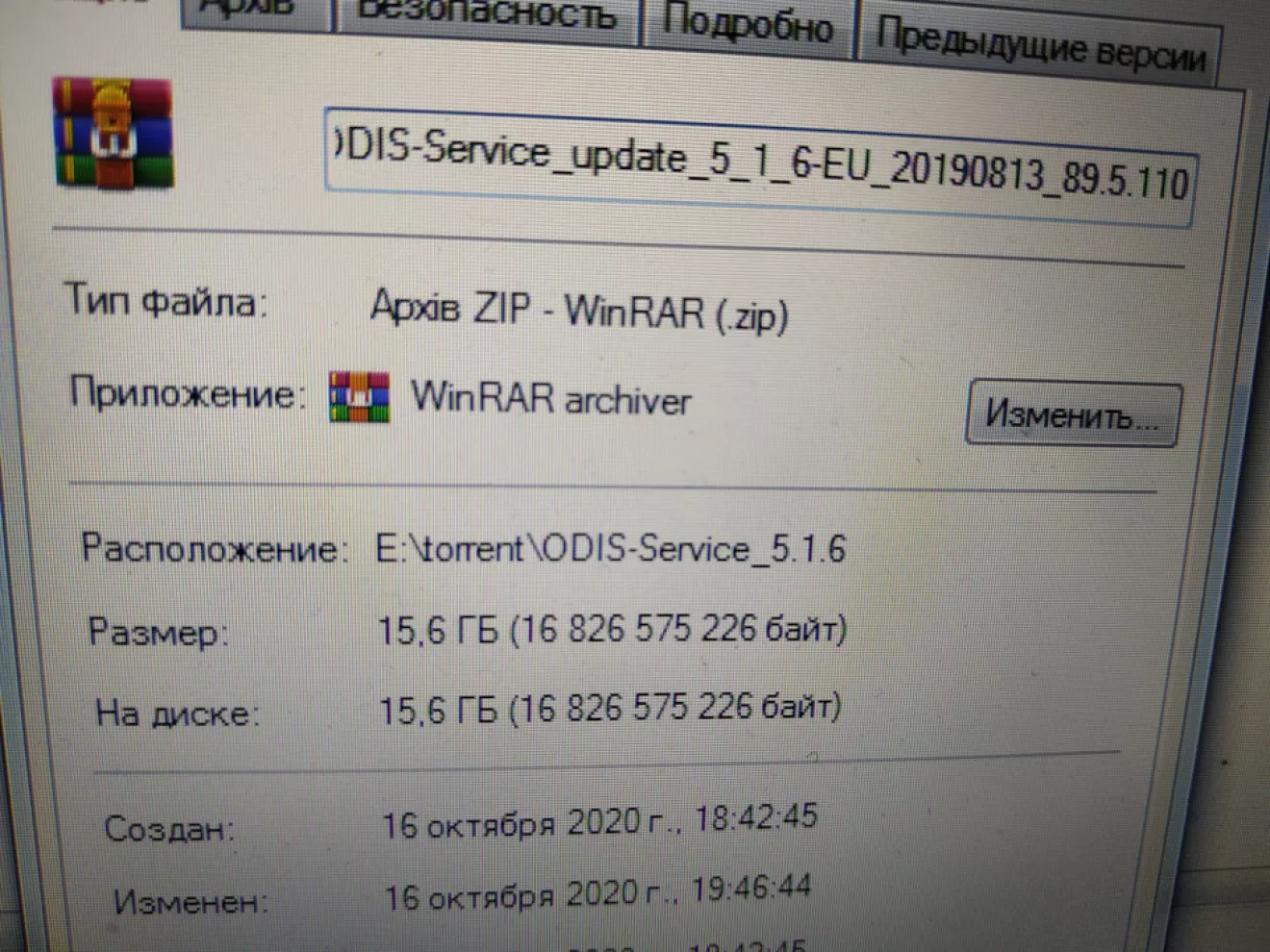Click the Создан date 16 октября 18:42:45
1270x952 pixels.
[600, 821]
